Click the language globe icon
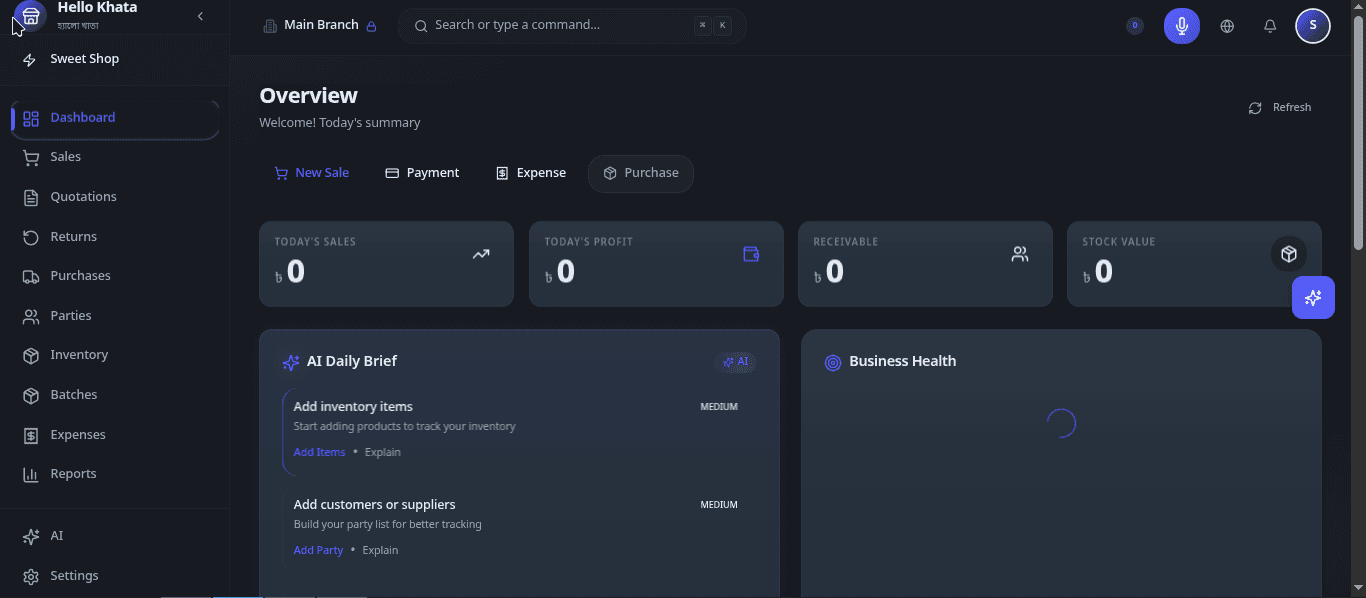The height and width of the screenshot is (598, 1366). pos(1227,26)
